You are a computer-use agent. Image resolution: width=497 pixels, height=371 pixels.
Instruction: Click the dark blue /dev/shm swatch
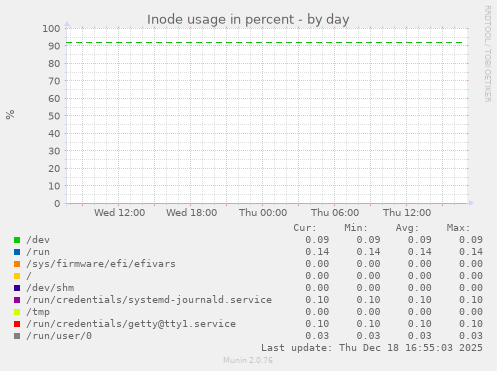[x=17, y=288]
